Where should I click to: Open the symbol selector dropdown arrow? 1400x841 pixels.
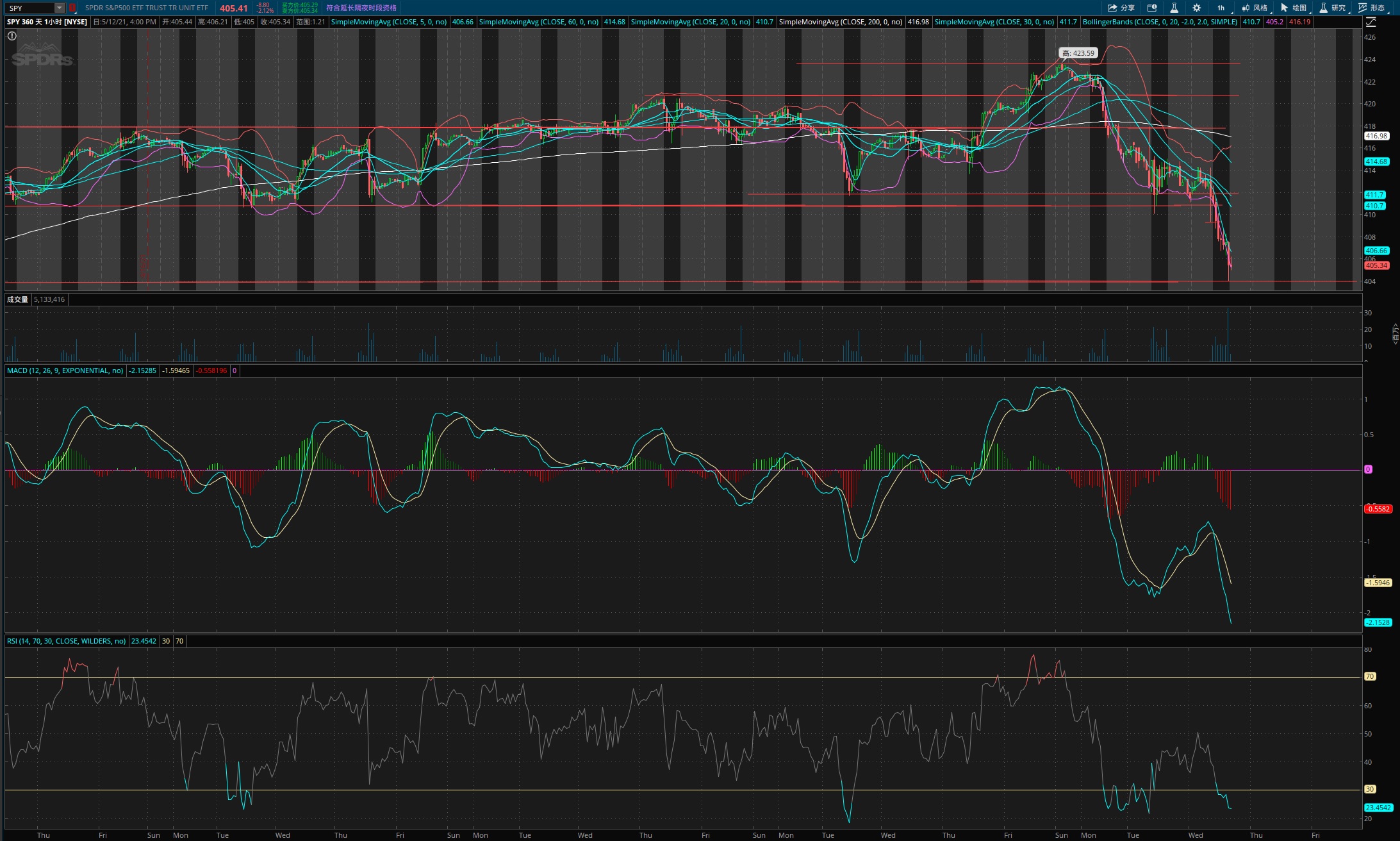pyautogui.click(x=60, y=8)
